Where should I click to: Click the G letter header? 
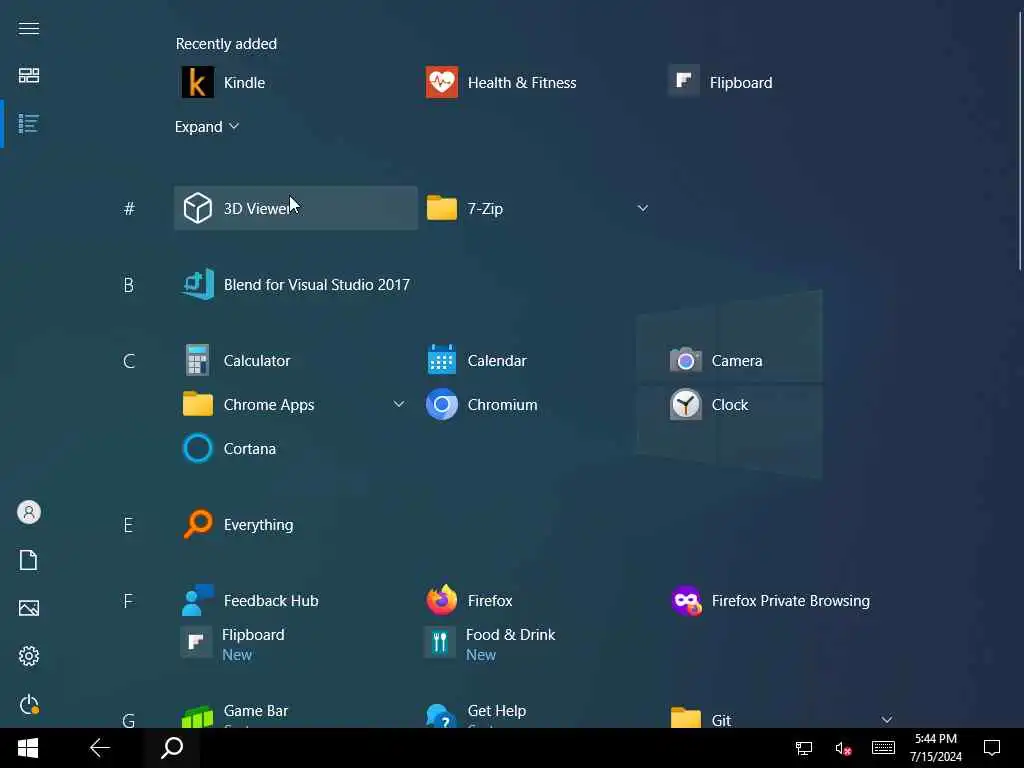[129, 720]
